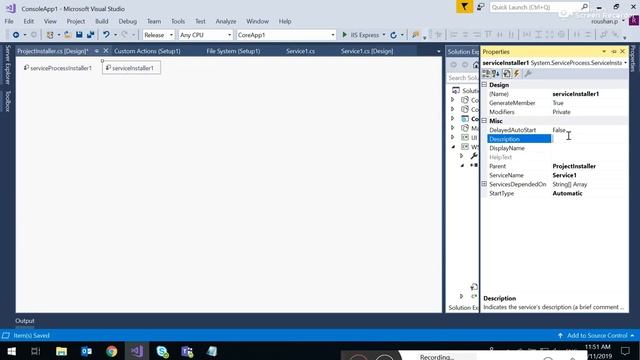The image size is (640, 360).
Task: Switch to File System (Setup1) tab
Action: [x=233, y=51]
